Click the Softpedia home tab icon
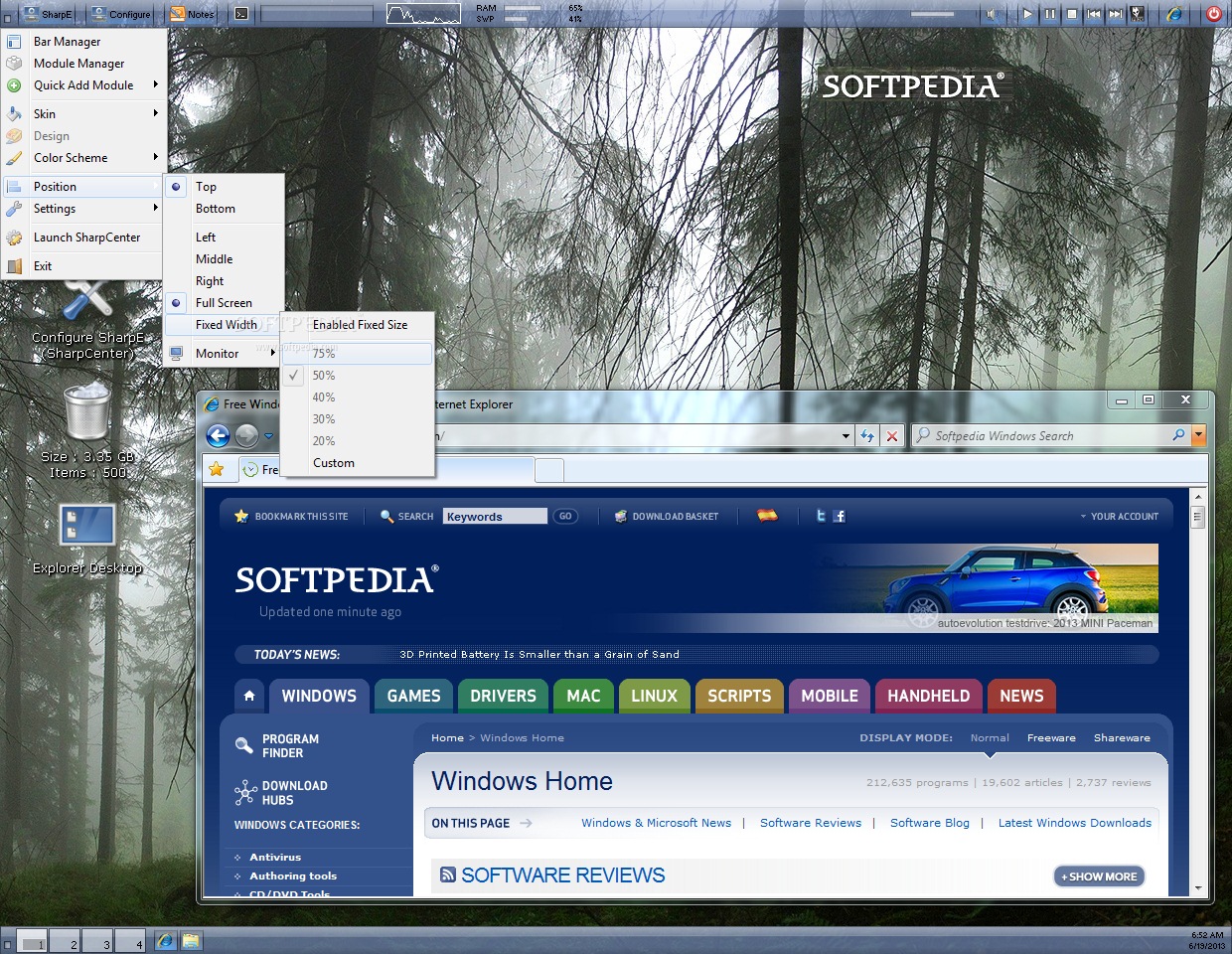 [x=249, y=696]
